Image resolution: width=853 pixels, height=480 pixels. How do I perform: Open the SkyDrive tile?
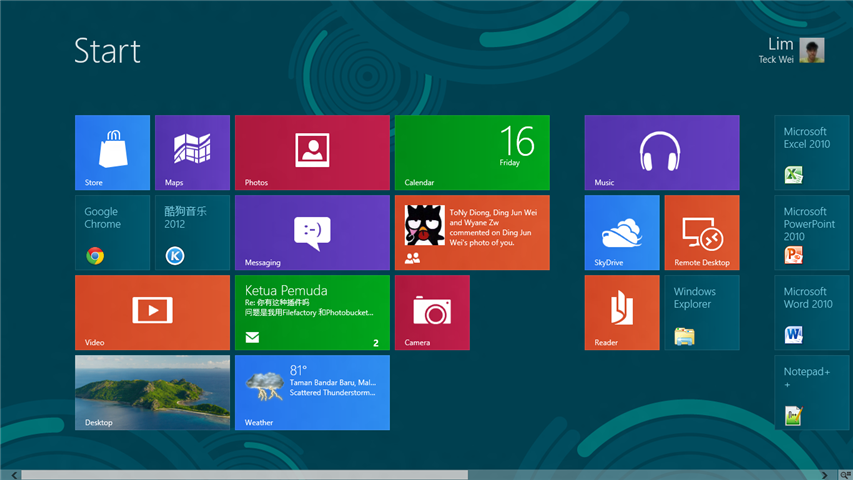coord(622,232)
